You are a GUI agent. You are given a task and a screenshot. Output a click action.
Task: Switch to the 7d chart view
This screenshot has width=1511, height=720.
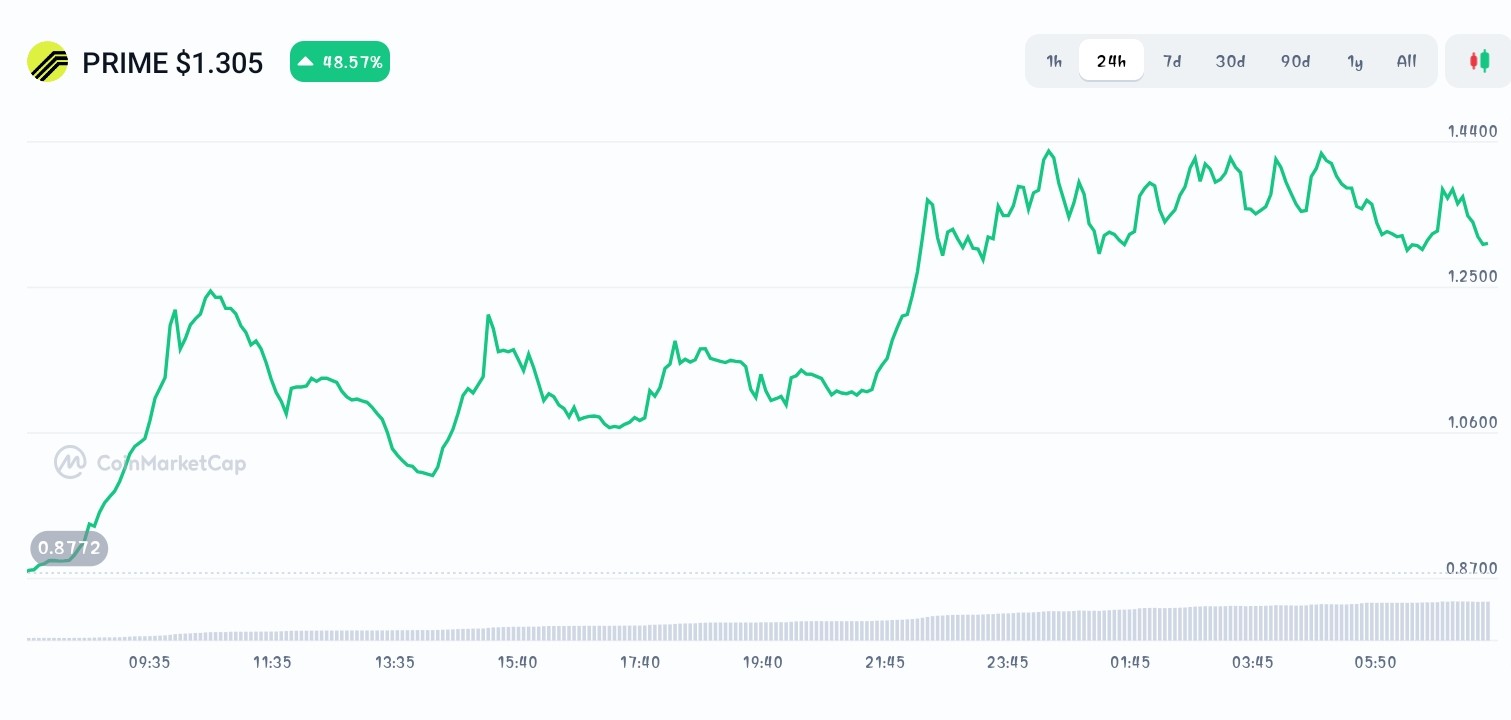coord(1172,61)
